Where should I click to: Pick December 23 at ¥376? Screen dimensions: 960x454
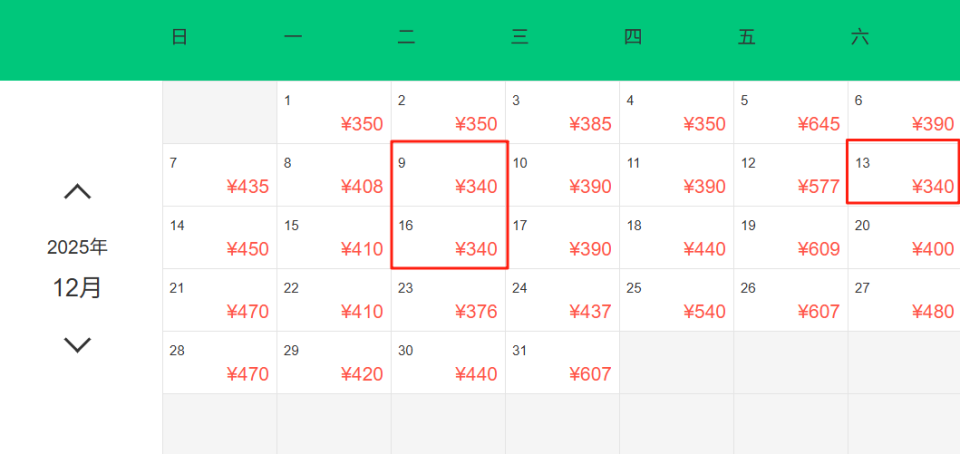click(x=448, y=300)
